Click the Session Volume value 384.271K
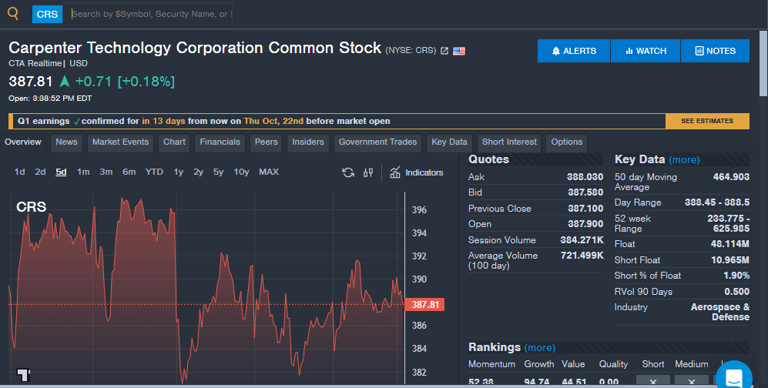This screenshot has height=388, width=768. (x=582, y=240)
